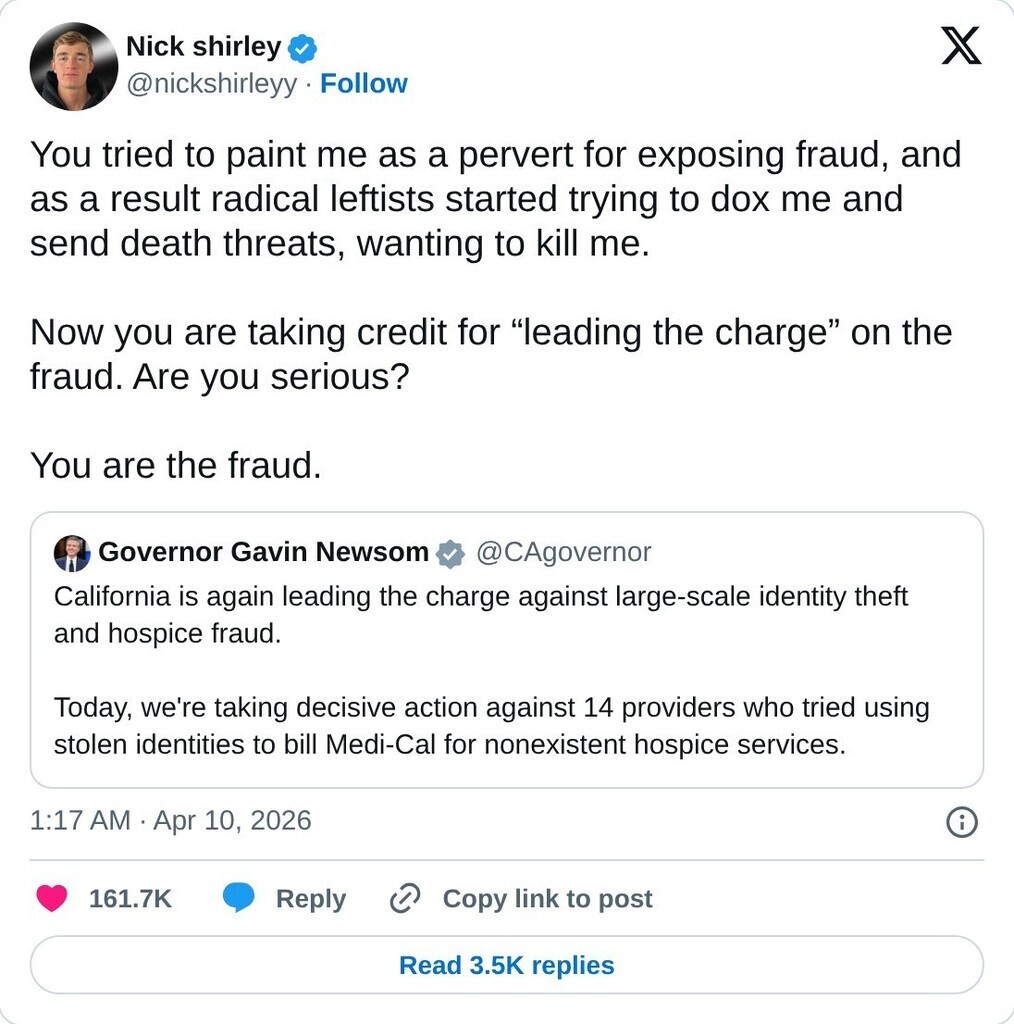Click the copy link chain icon

coord(404,899)
